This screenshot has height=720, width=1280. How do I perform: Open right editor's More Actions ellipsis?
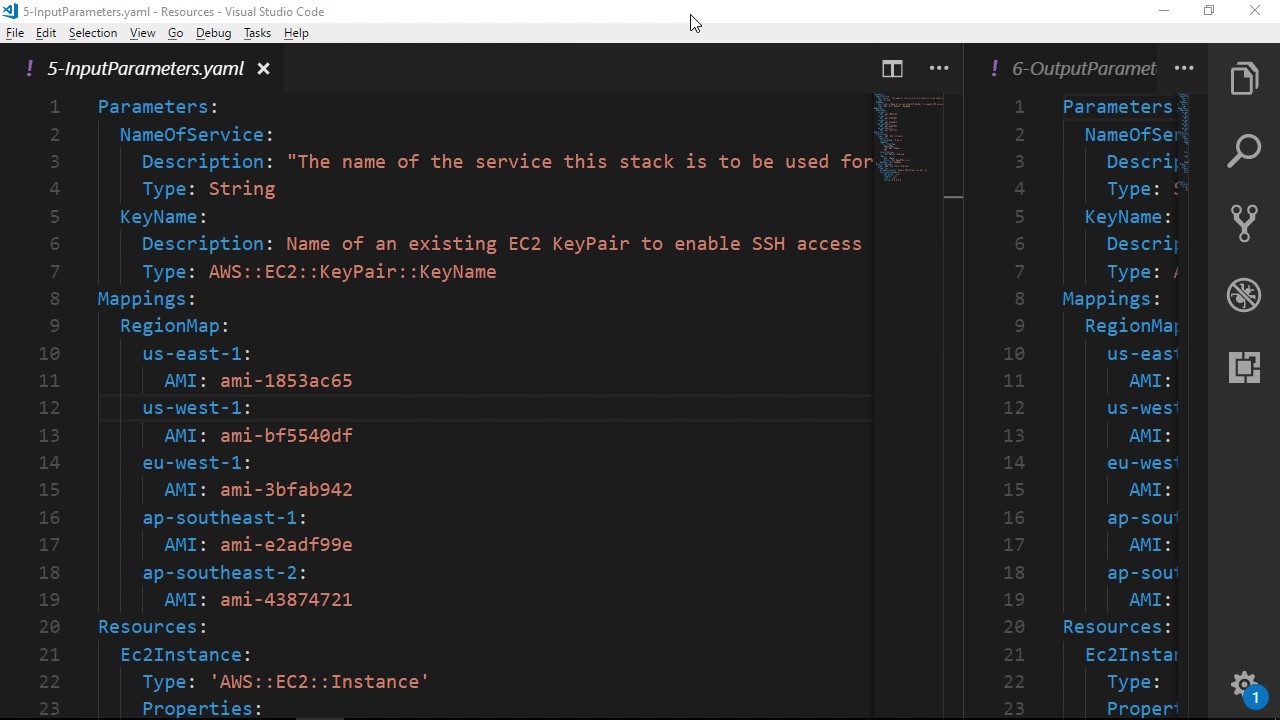(1184, 69)
